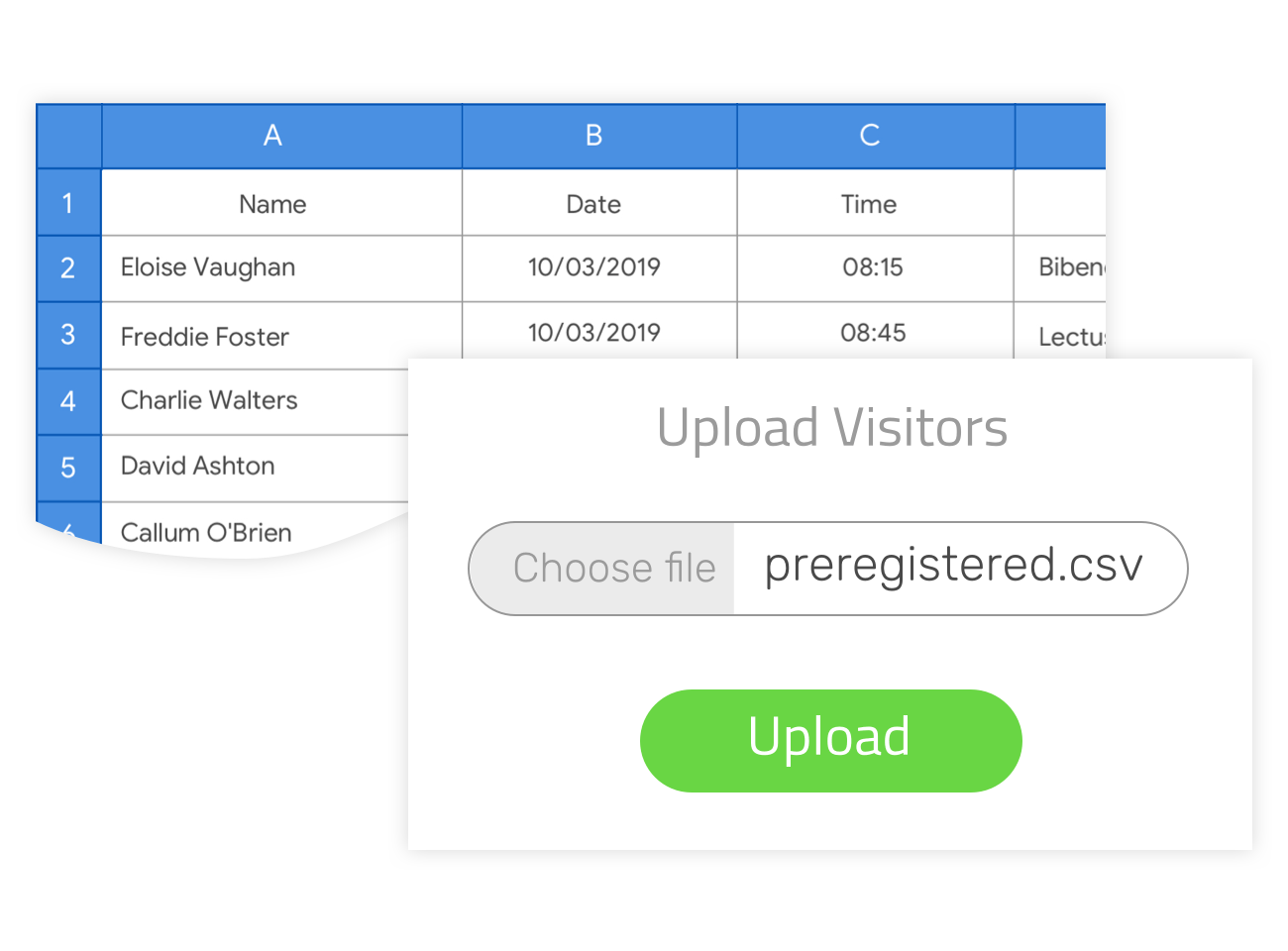Select row 5 header
The image size is (1288, 951).
[68, 468]
